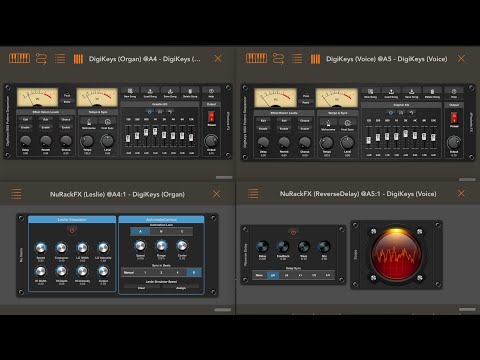Close the NuRackFX (Leslie) panel
Viewport: 480px width, 360px height.
(x=216, y=194)
